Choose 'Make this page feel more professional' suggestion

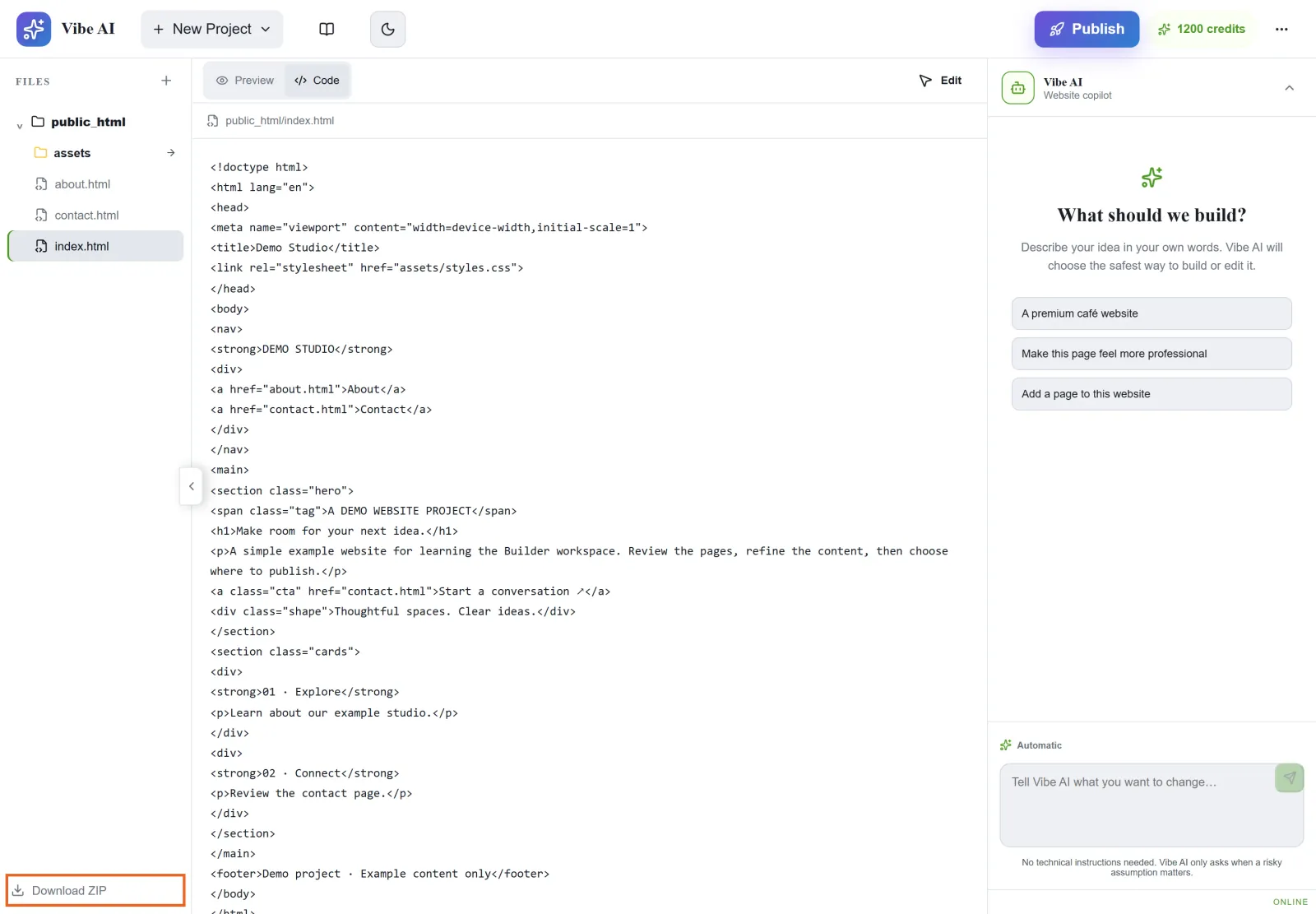pos(1151,354)
